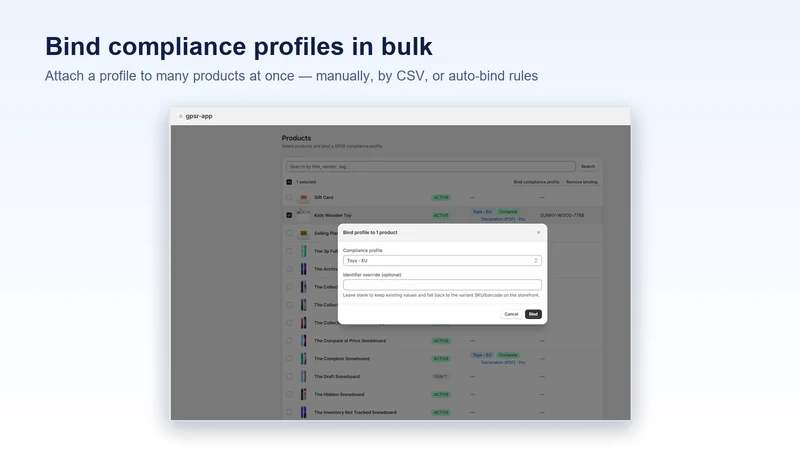Uncheck the Kids Wooden Toy checkbox

click(289, 215)
